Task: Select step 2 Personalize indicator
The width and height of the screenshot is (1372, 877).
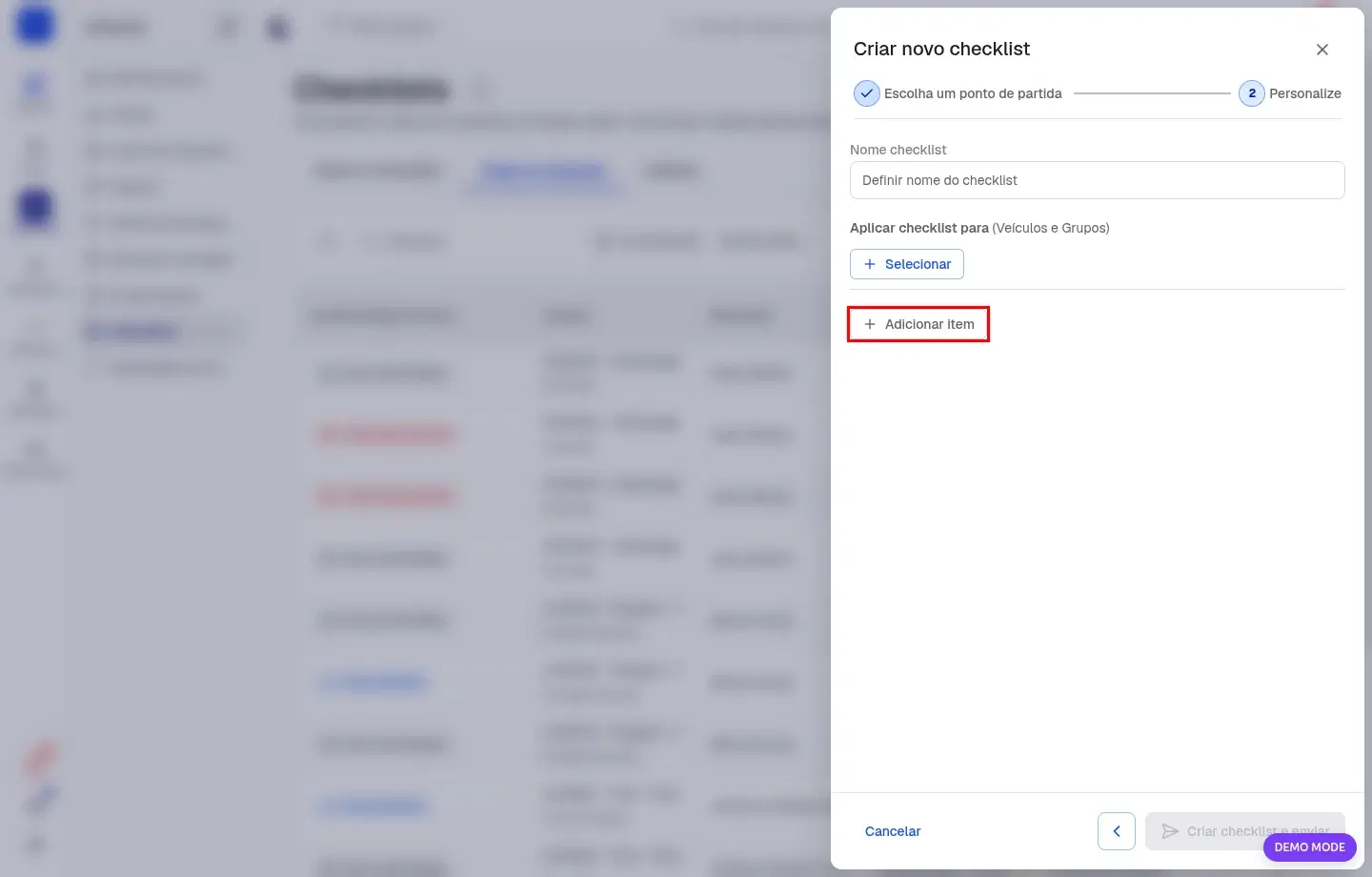Action: (x=1290, y=93)
